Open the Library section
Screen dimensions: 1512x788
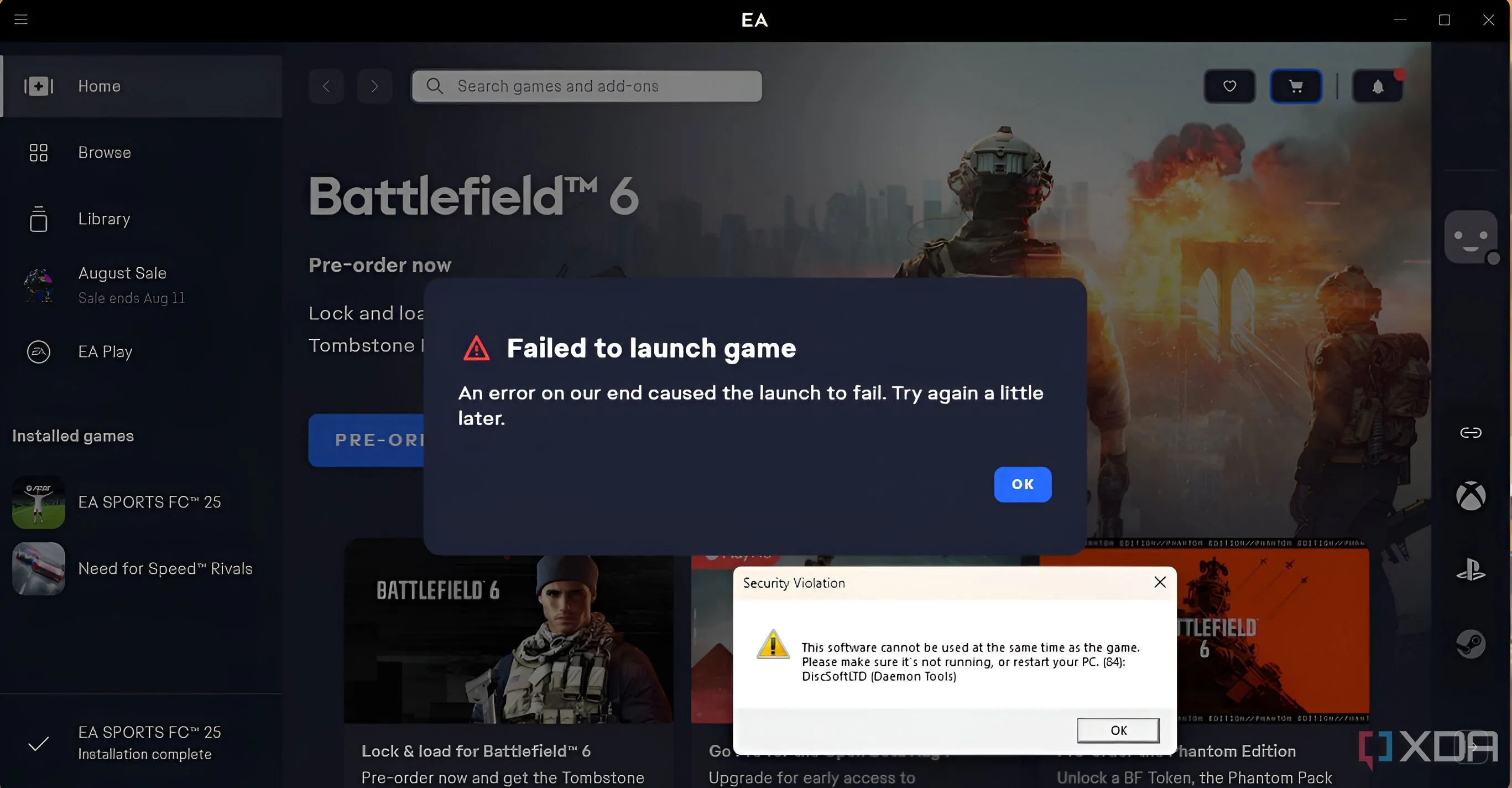click(x=142, y=219)
